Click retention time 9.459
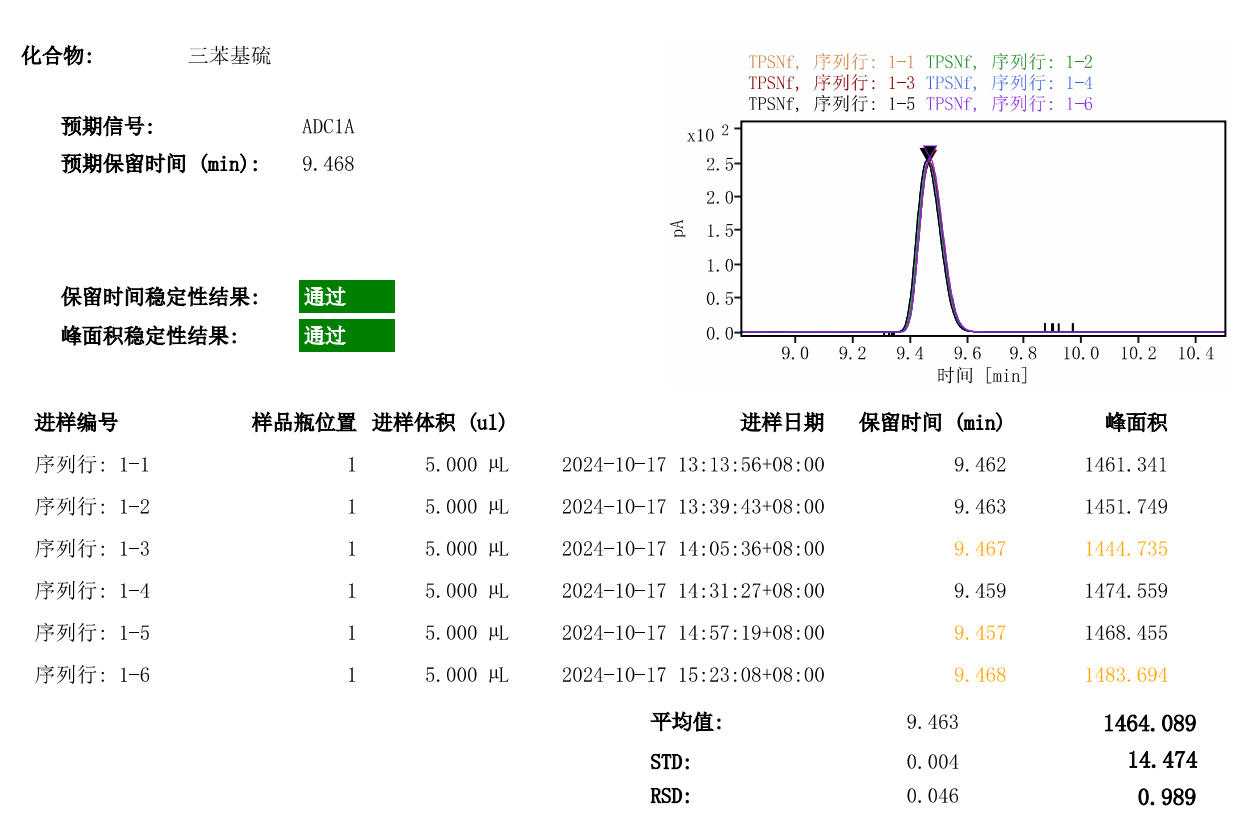Screen dimensions: 1254x825 click(980, 591)
